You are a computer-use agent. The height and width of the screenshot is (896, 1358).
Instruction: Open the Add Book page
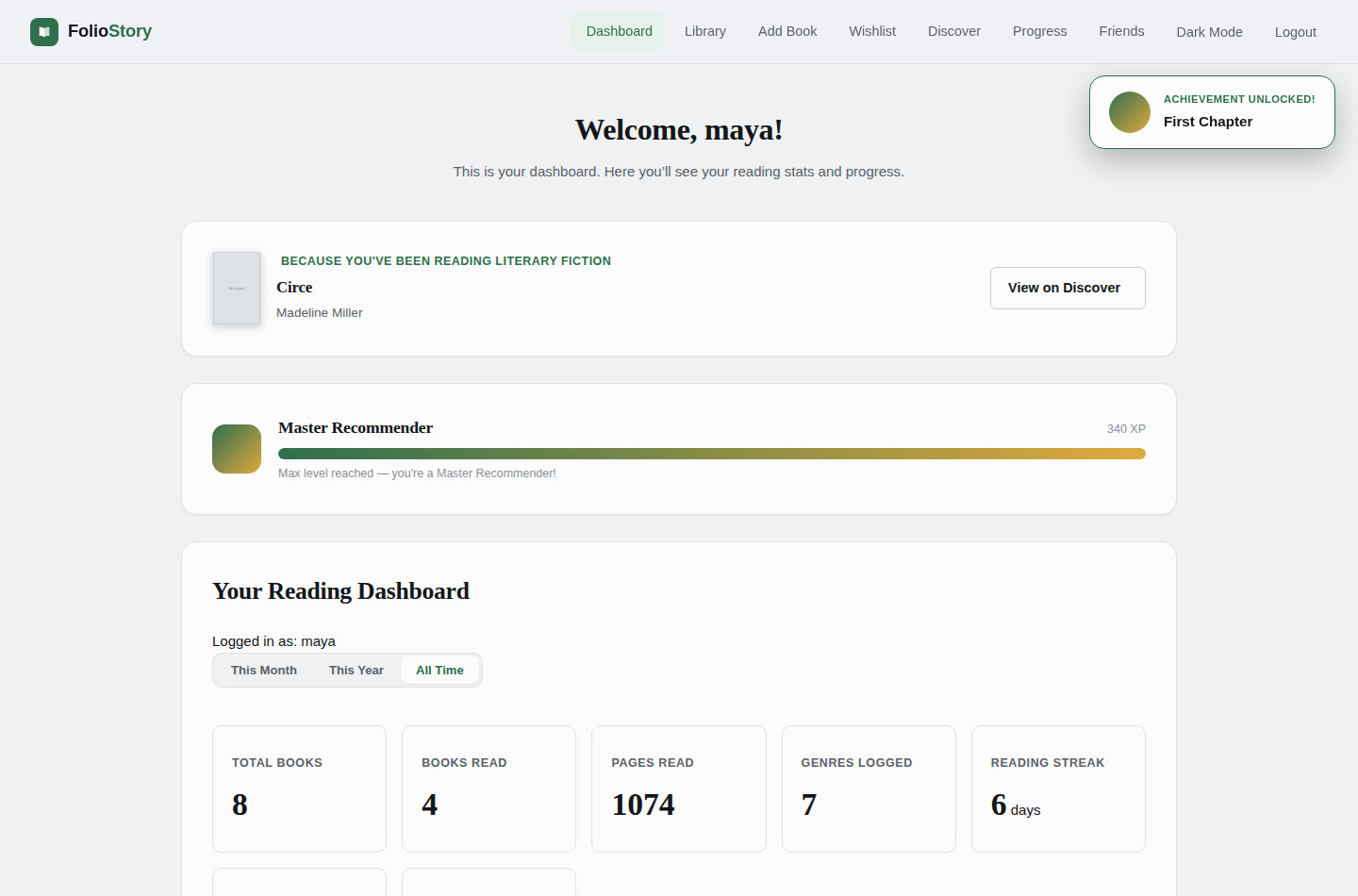point(787,31)
